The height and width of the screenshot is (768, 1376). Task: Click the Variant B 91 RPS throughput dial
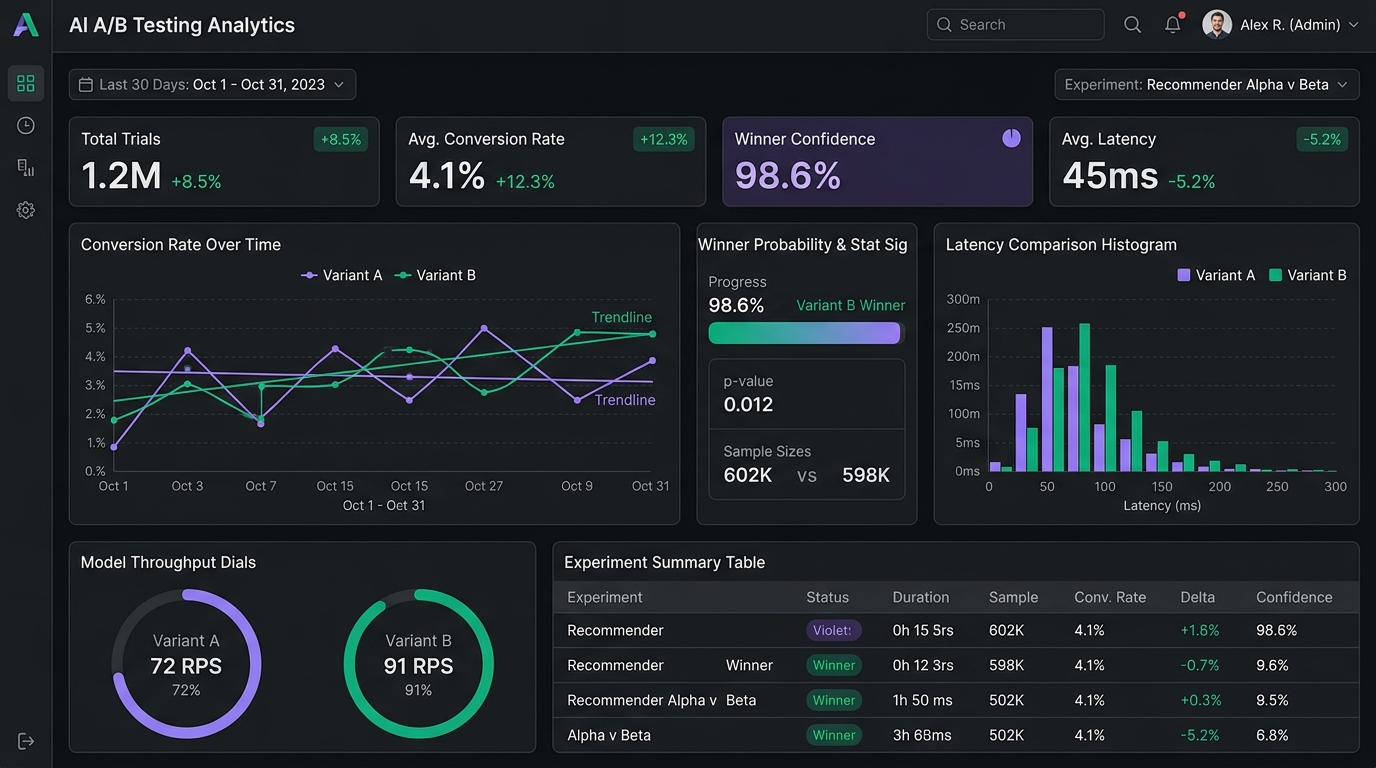tap(418, 664)
